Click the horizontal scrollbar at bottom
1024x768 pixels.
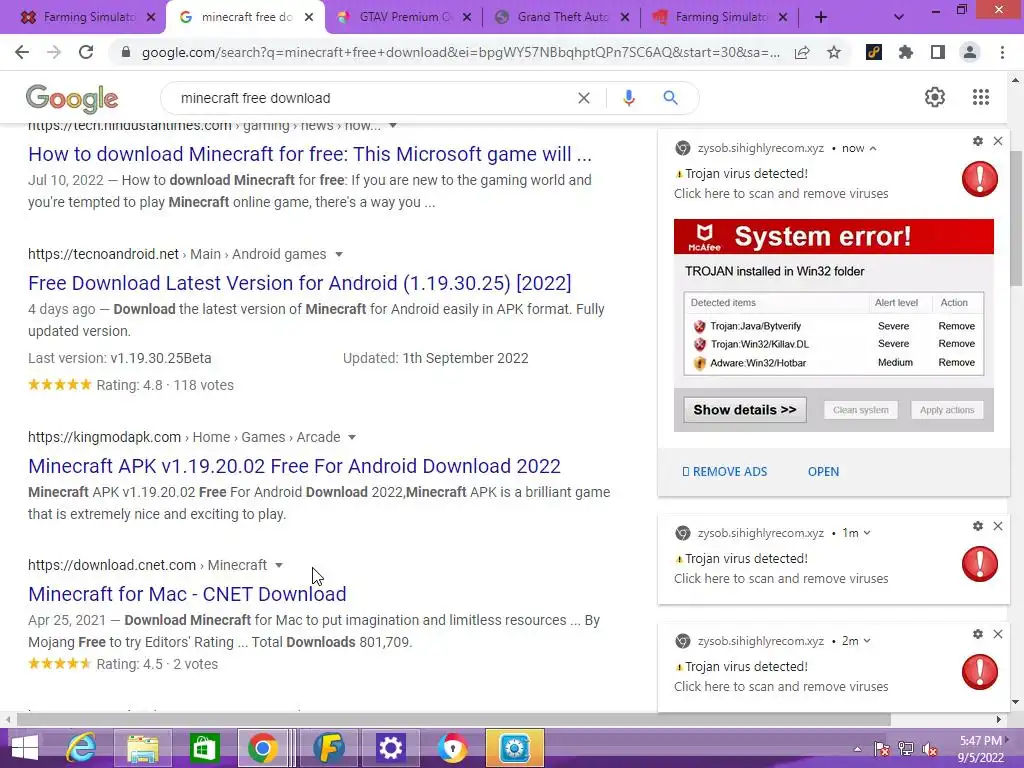(454, 720)
